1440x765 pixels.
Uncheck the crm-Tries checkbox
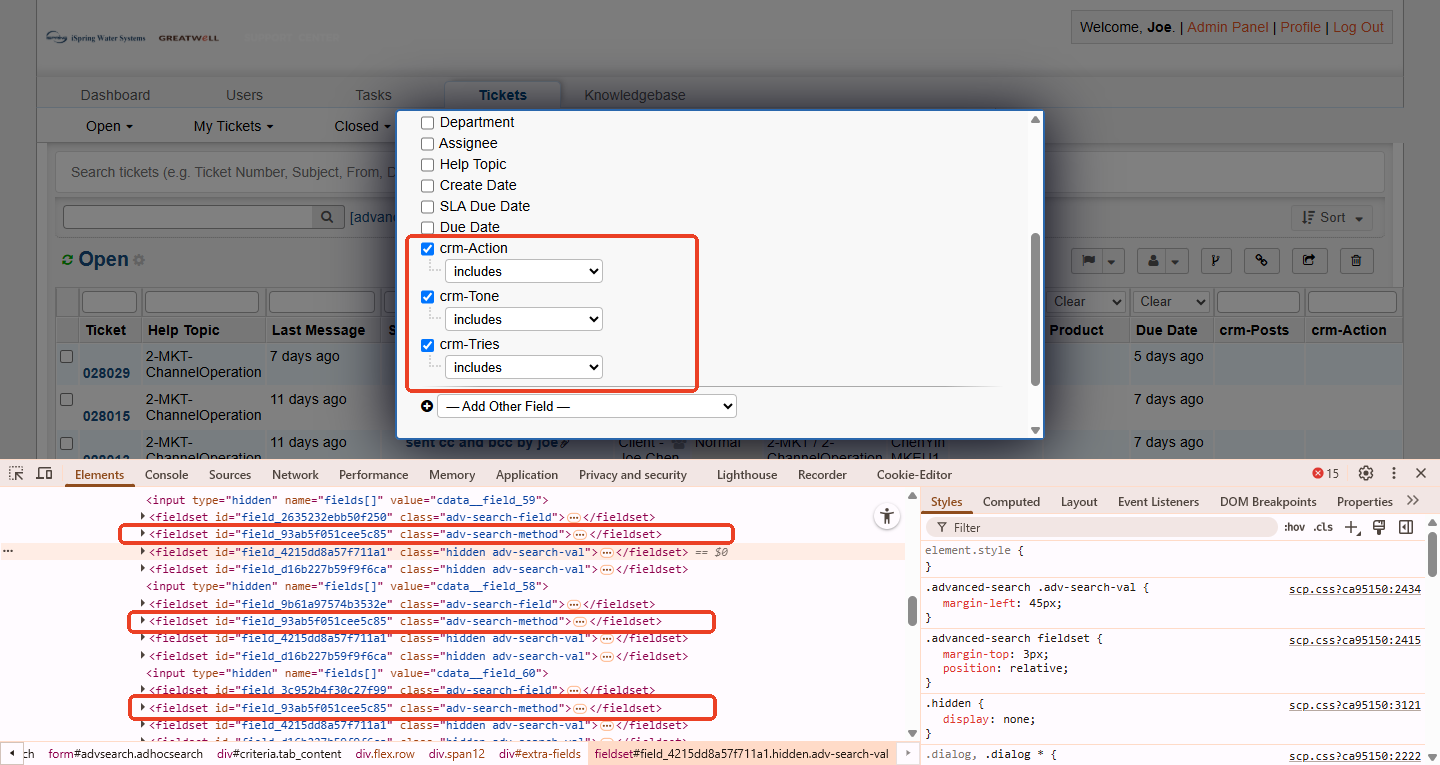[x=428, y=345]
